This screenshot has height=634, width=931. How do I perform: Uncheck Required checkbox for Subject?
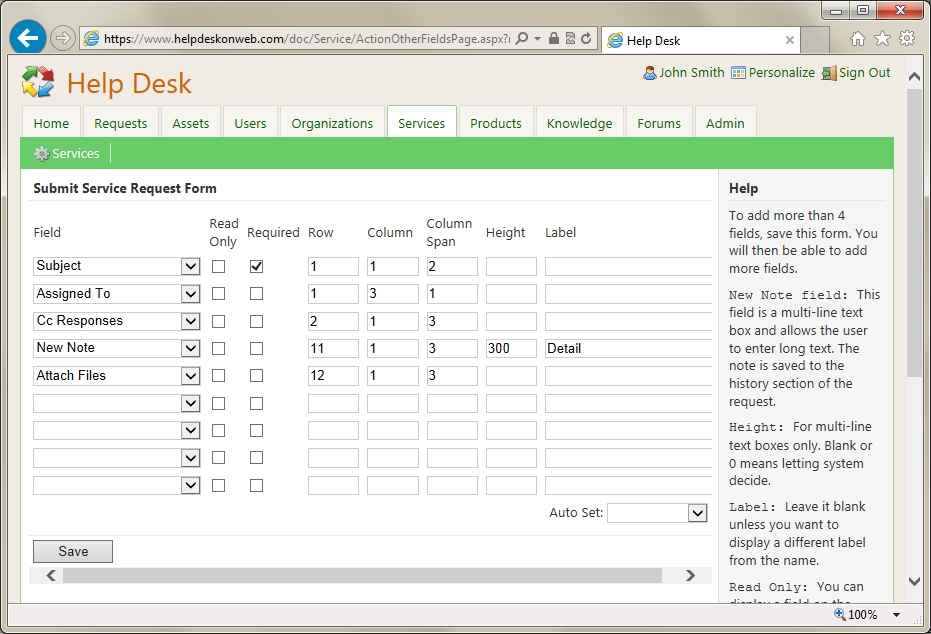pos(256,267)
